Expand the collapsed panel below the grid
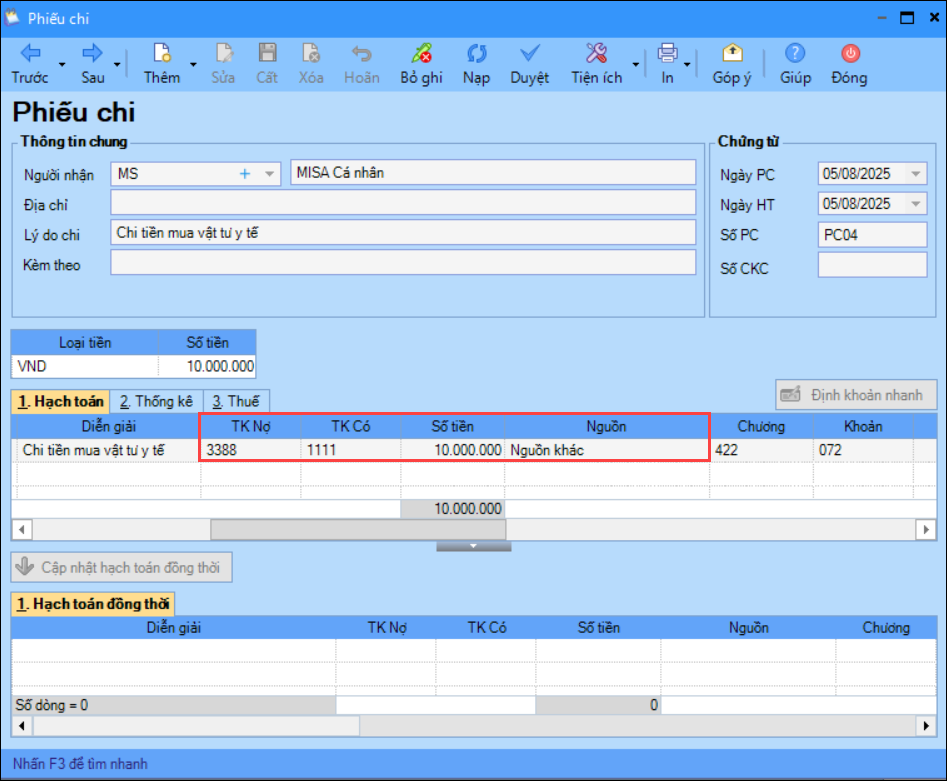This screenshot has width=947, height=781. click(x=474, y=546)
